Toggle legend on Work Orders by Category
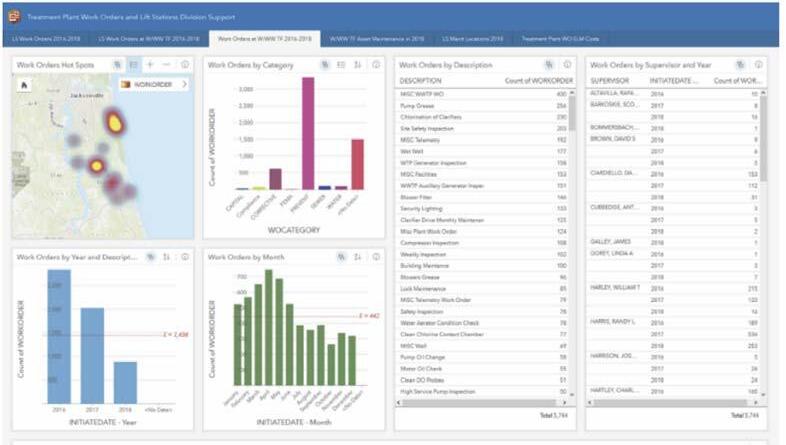 click(341, 65)
